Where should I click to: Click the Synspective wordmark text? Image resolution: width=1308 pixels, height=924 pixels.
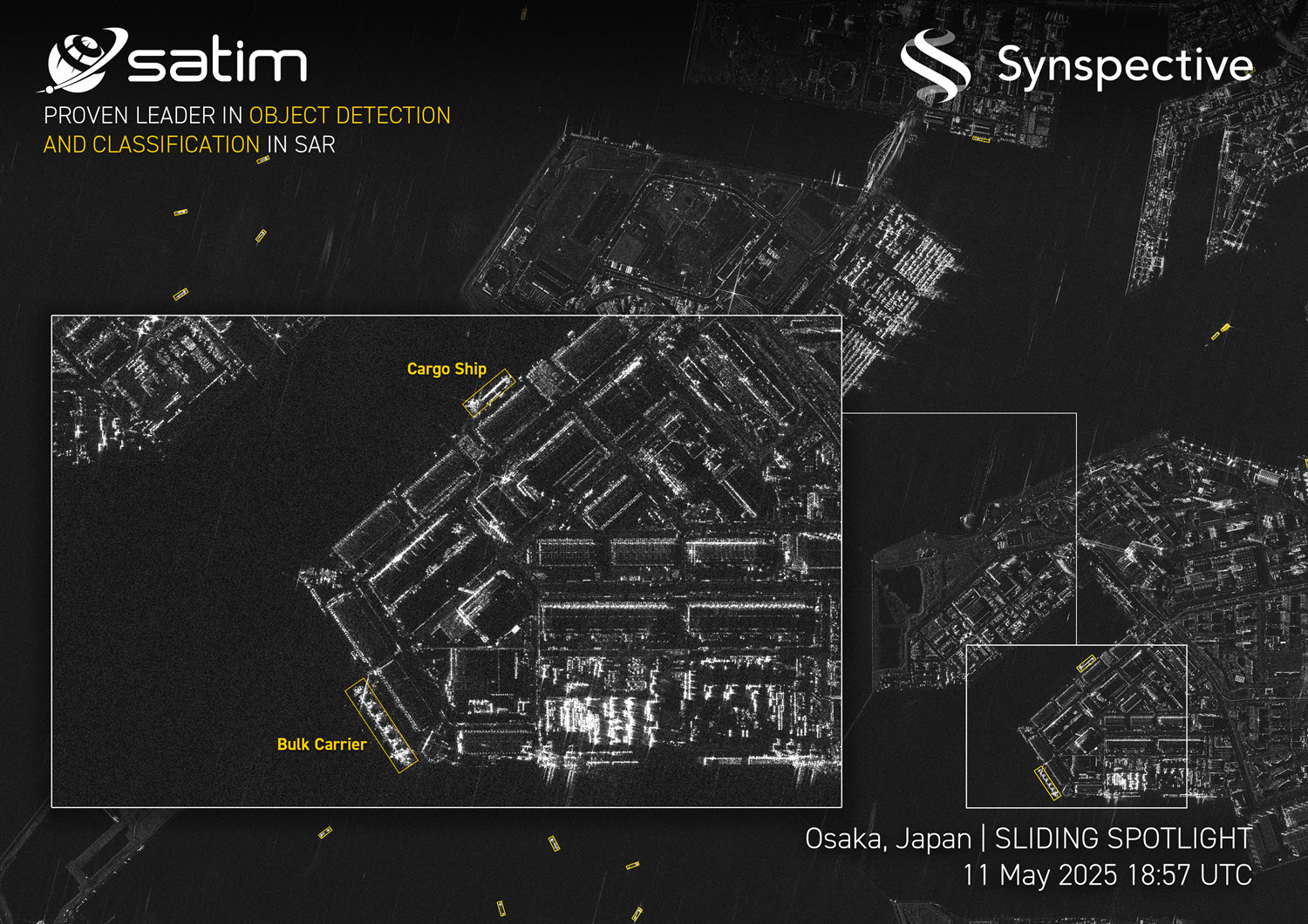click(1125, 63)
